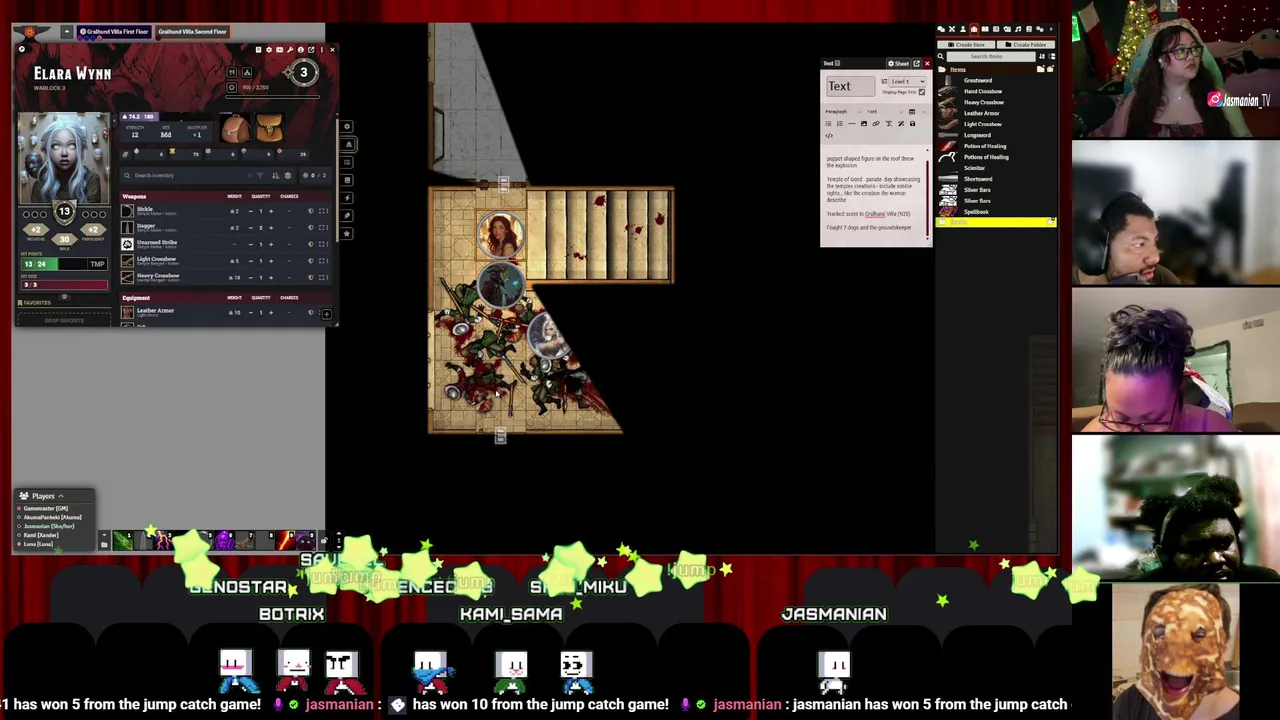This screenshot has height=720, width=1280.
Task: Open the Chat messages sidebar tab
Action: coord(941,29)
